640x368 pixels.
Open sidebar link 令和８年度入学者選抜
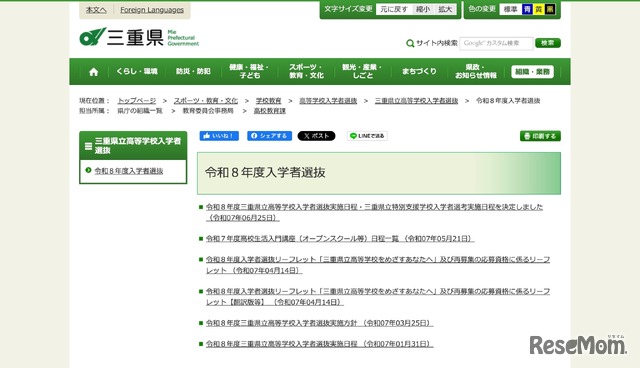[129, 171]
